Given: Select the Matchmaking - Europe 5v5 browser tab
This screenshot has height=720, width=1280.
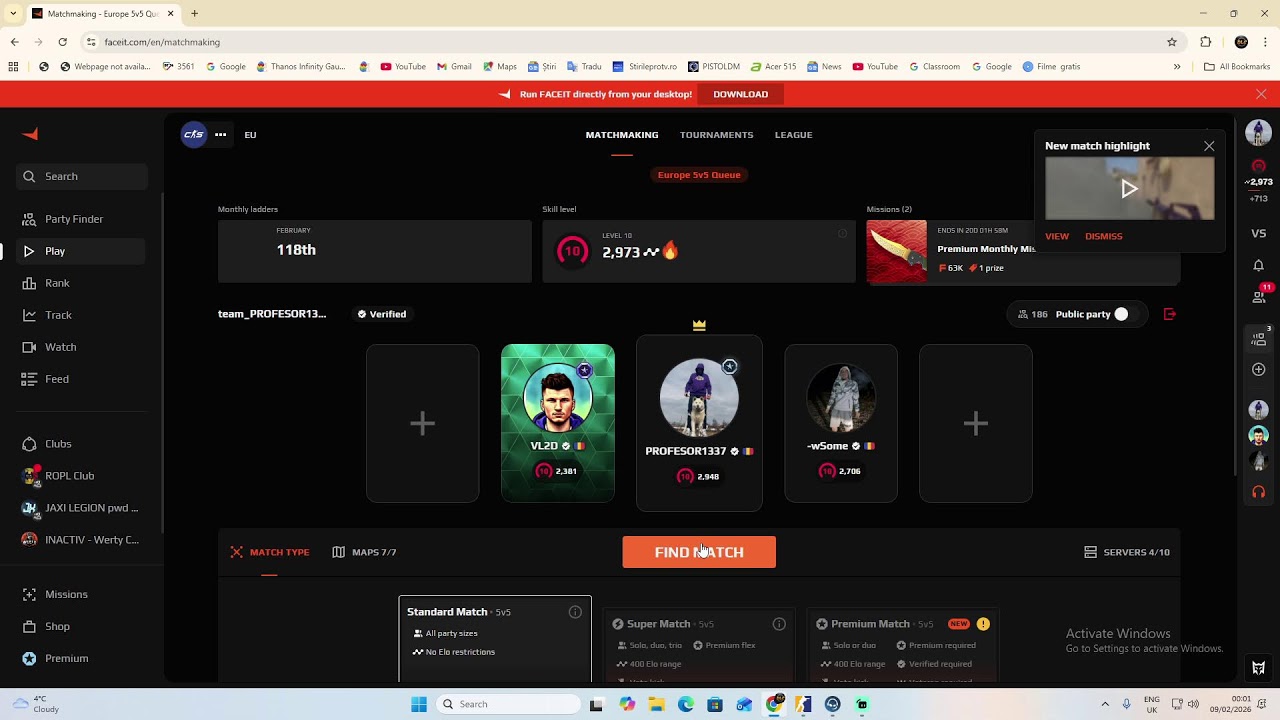Looking at the screenshot, I should (x=103, y=14).
